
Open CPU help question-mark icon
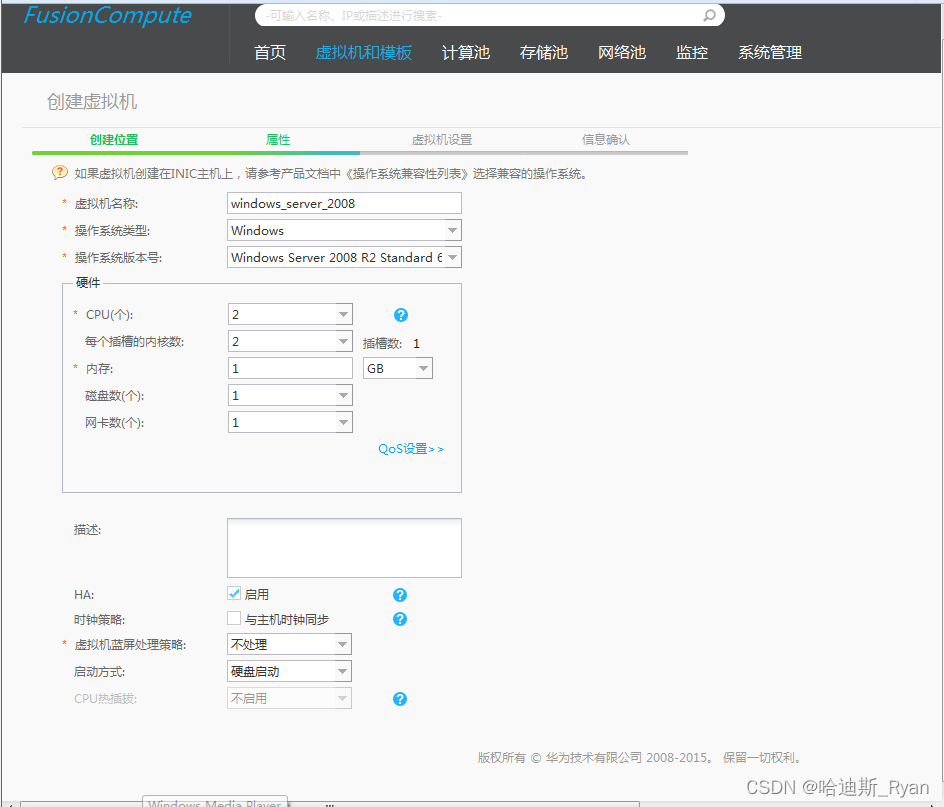401,315
